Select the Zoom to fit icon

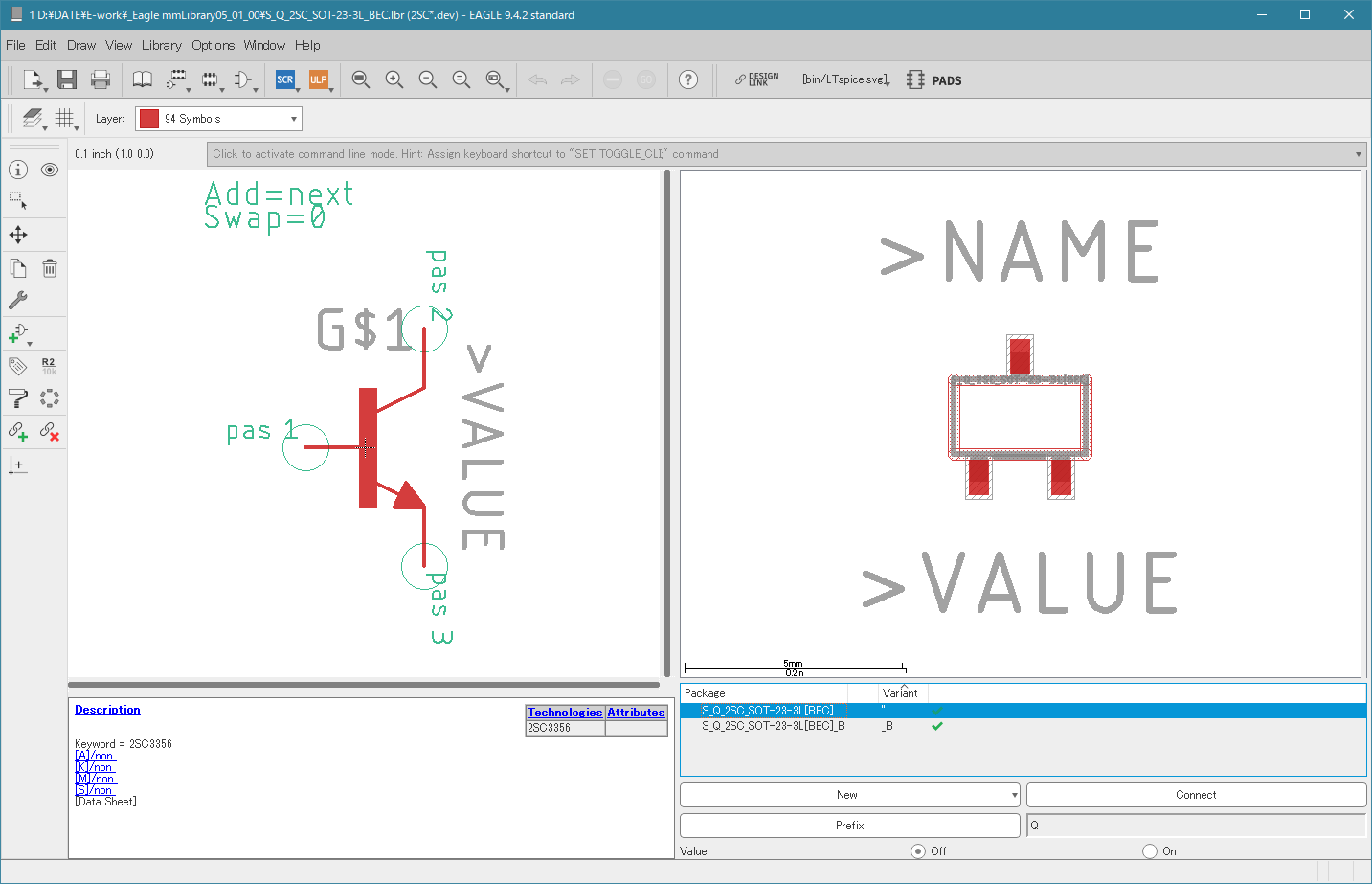(x=360, y=79)
